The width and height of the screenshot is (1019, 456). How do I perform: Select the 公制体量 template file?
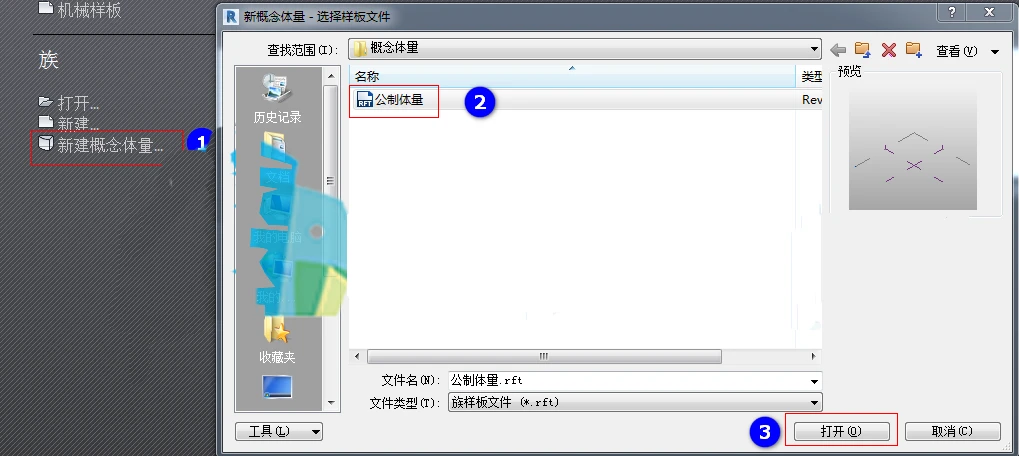pyautogui.click(x=398, y=99)
